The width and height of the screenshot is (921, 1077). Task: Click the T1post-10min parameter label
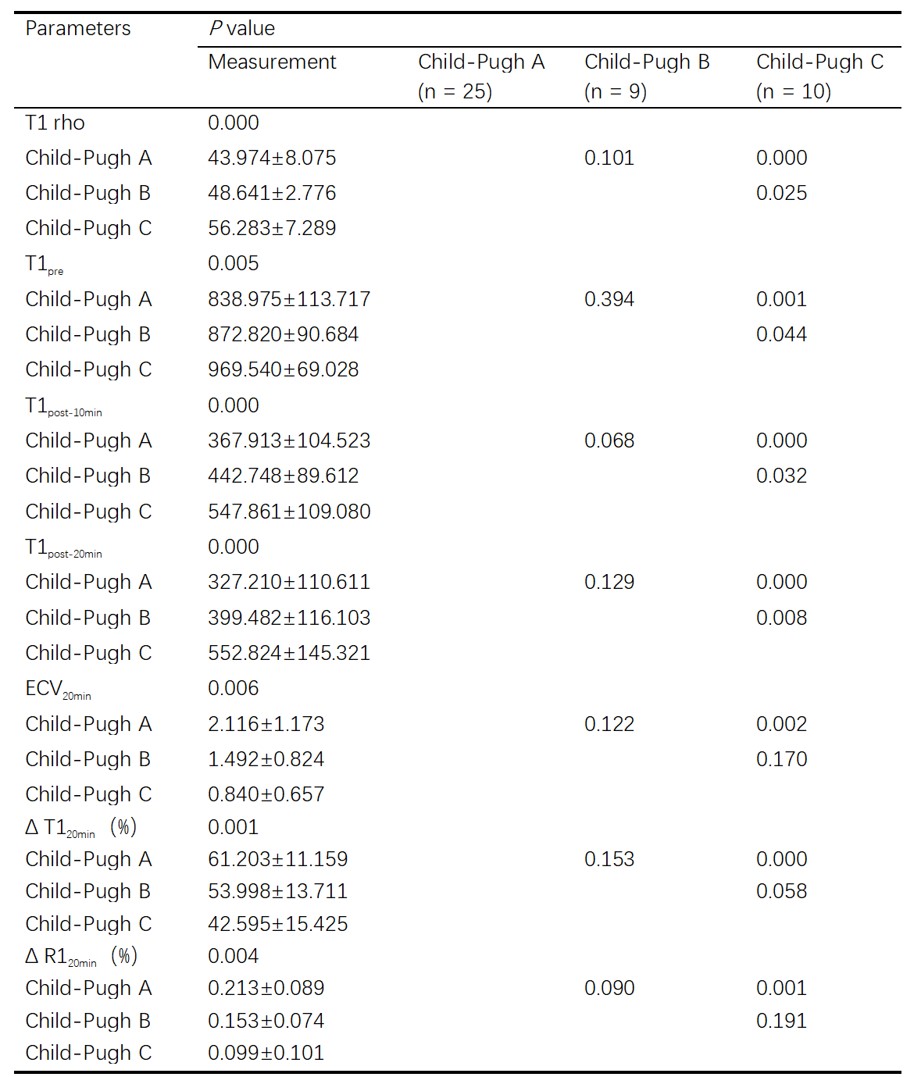tap(63, 407)
